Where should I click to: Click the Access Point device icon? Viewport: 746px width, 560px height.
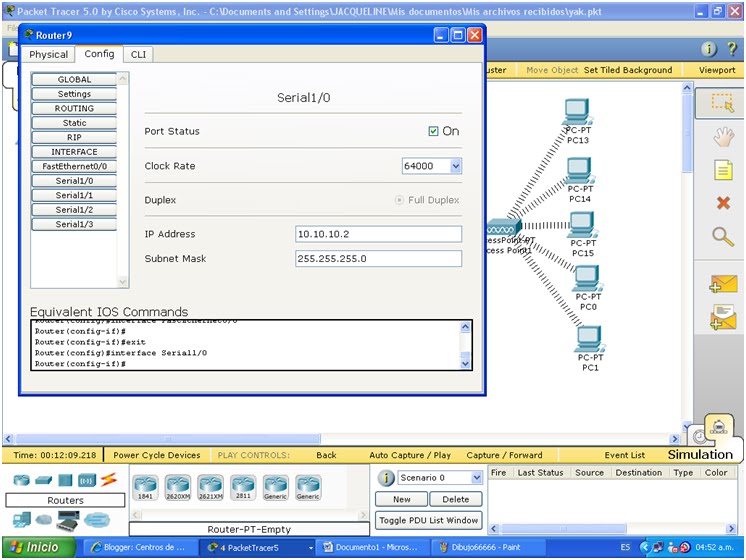point(504,226)
